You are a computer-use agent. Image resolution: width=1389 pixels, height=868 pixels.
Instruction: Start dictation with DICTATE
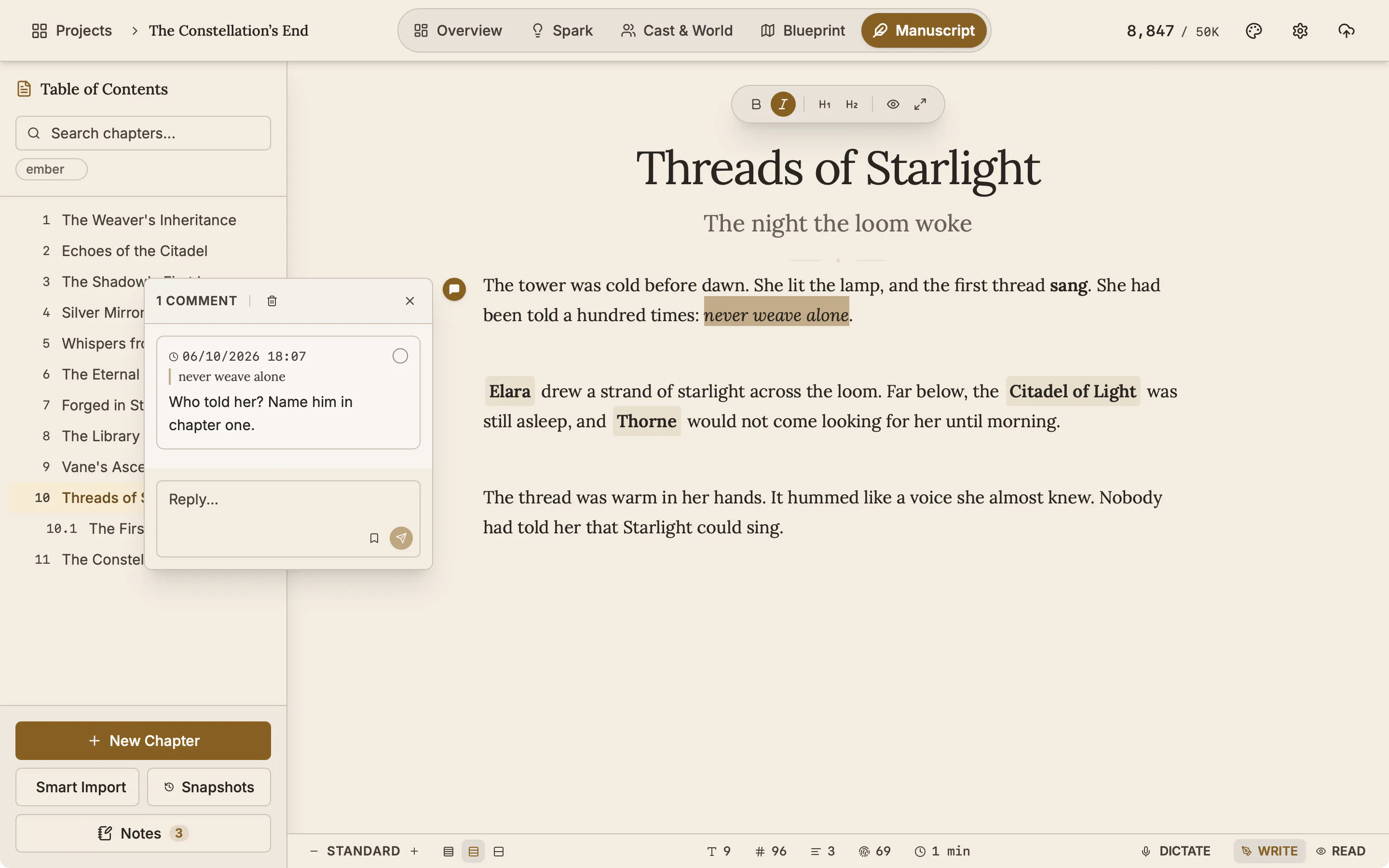(1176, 851)
